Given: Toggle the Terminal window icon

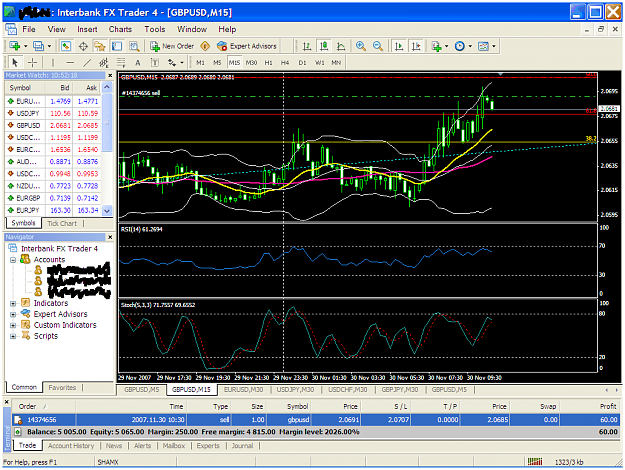Looking at the screenshot, I should tap(117, 46).
